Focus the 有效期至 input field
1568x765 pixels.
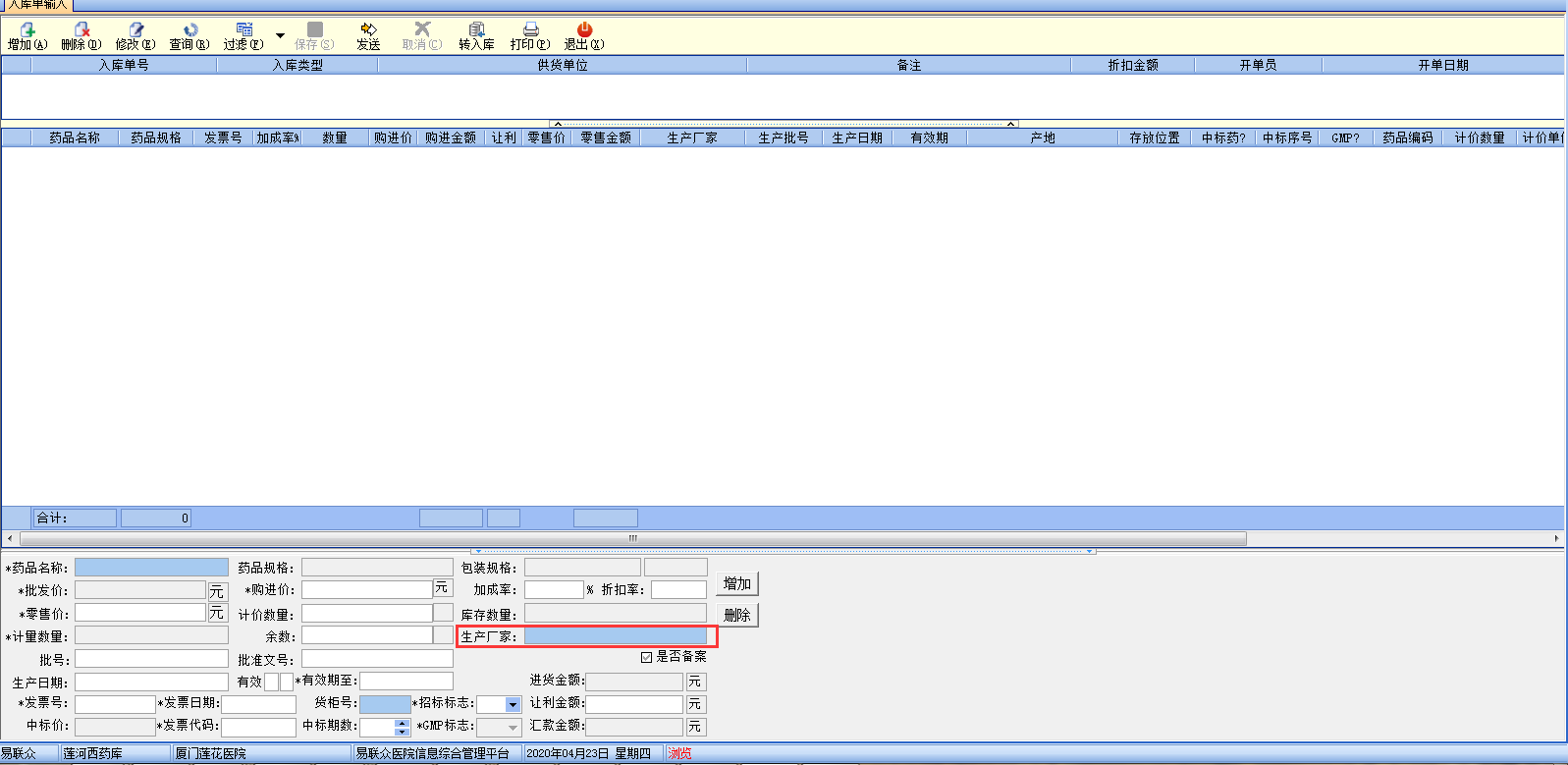pos(406,681)
